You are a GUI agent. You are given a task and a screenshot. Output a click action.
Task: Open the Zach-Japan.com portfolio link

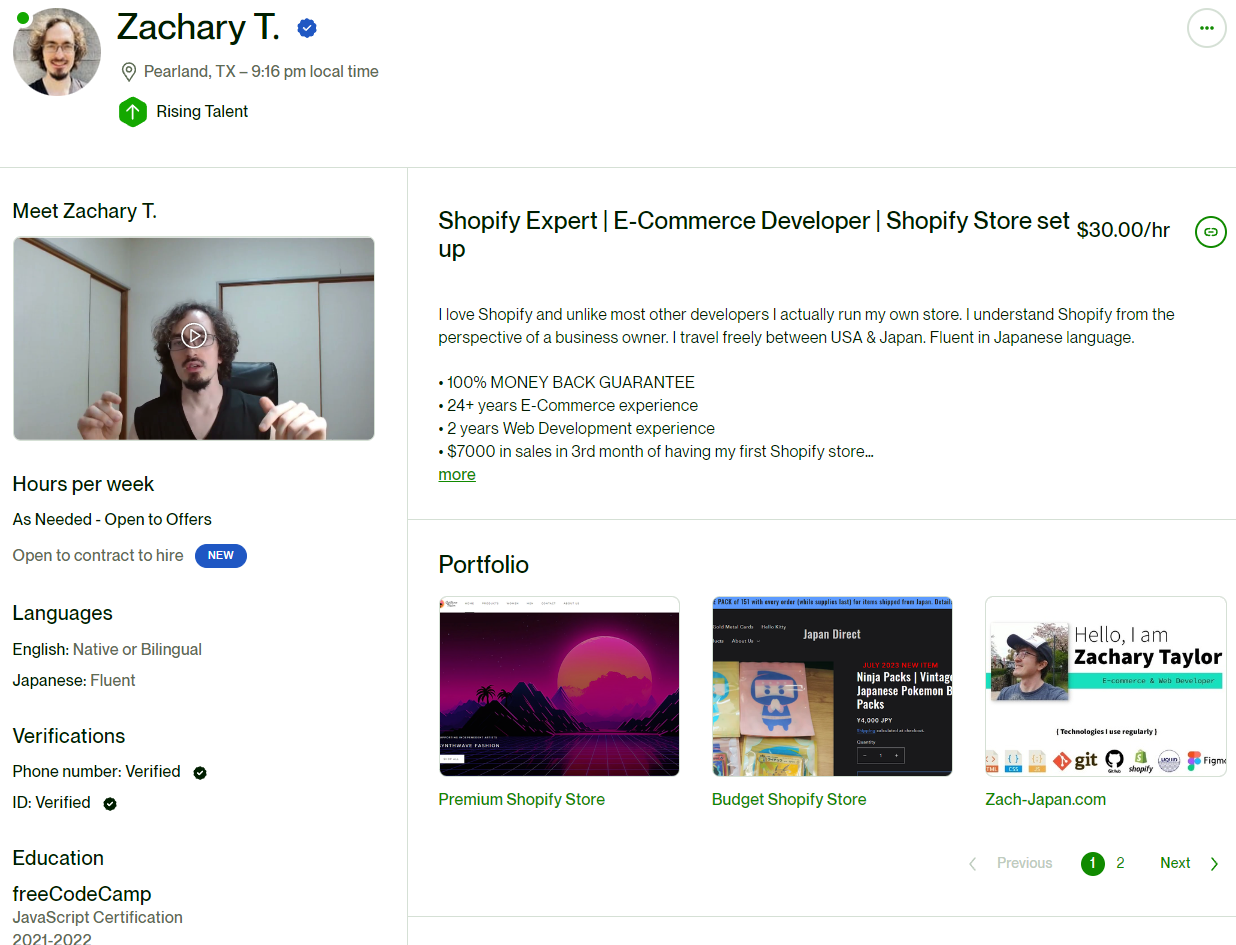(1045, 799)
